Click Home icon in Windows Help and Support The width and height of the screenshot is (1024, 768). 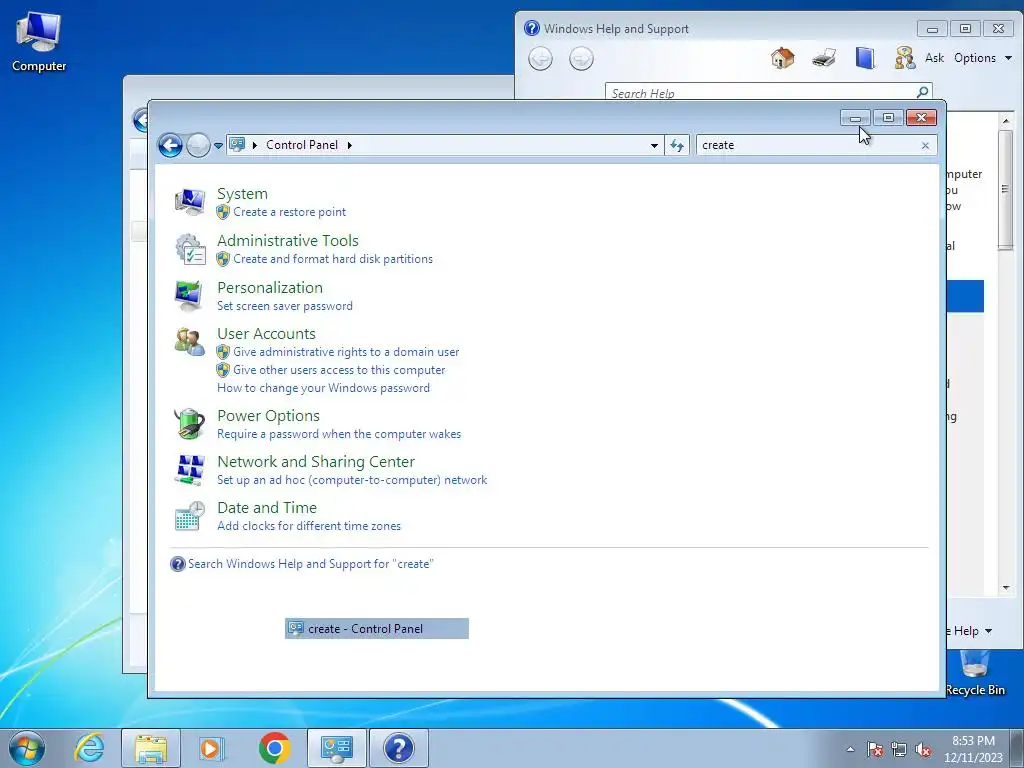click(782, 58)
